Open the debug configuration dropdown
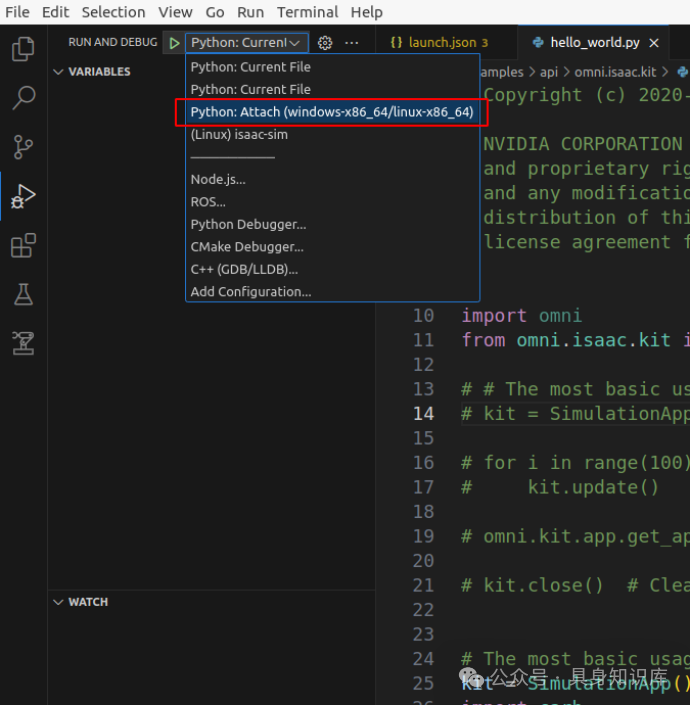Screen dimensions: 690x705 click(246, 43)
